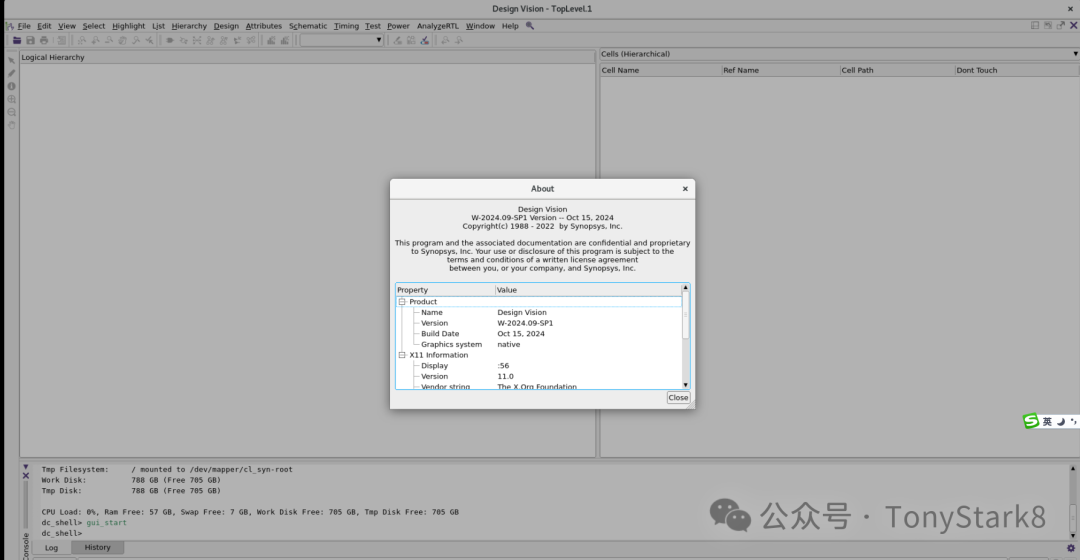Click the 英 language indicator
The width and height of the screenshot is (1080, 560).
tap(1047, 422)
